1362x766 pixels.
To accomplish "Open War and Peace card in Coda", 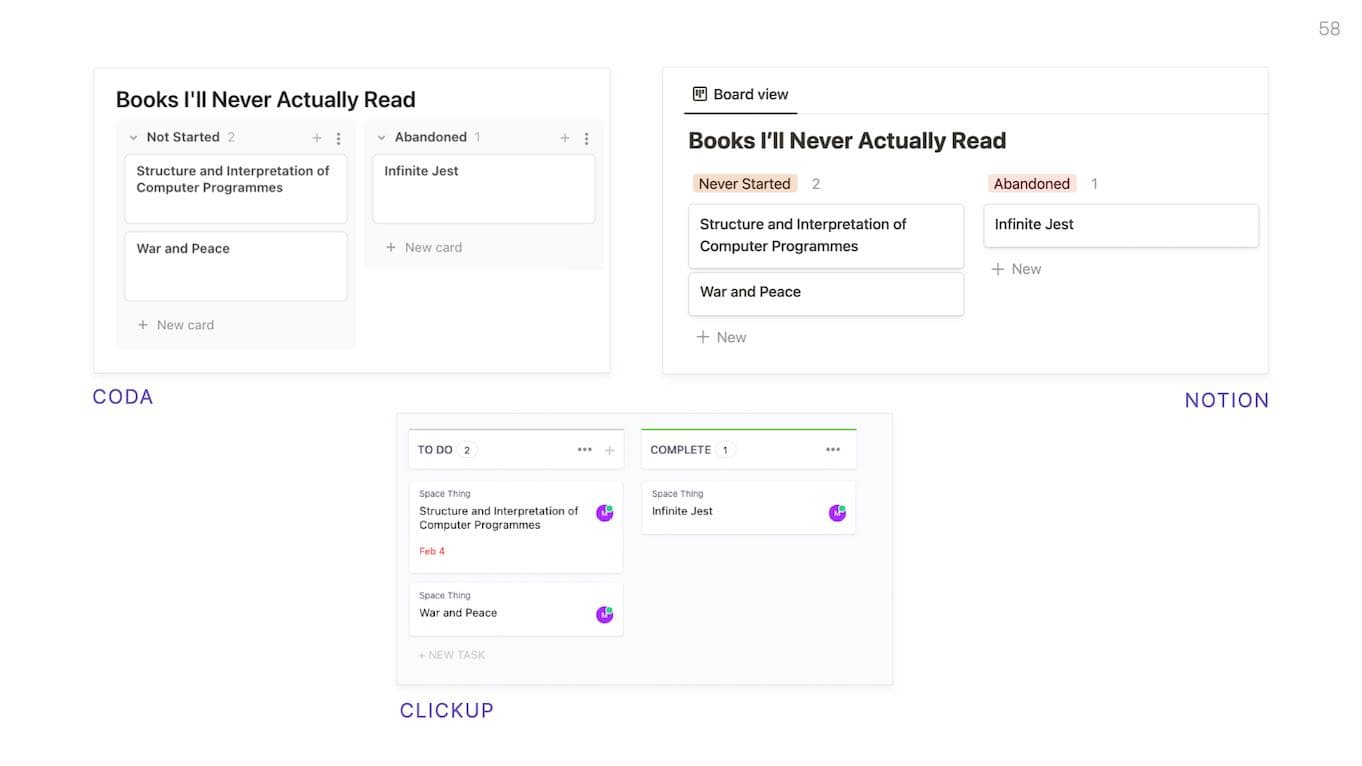I will coord(235,265).
